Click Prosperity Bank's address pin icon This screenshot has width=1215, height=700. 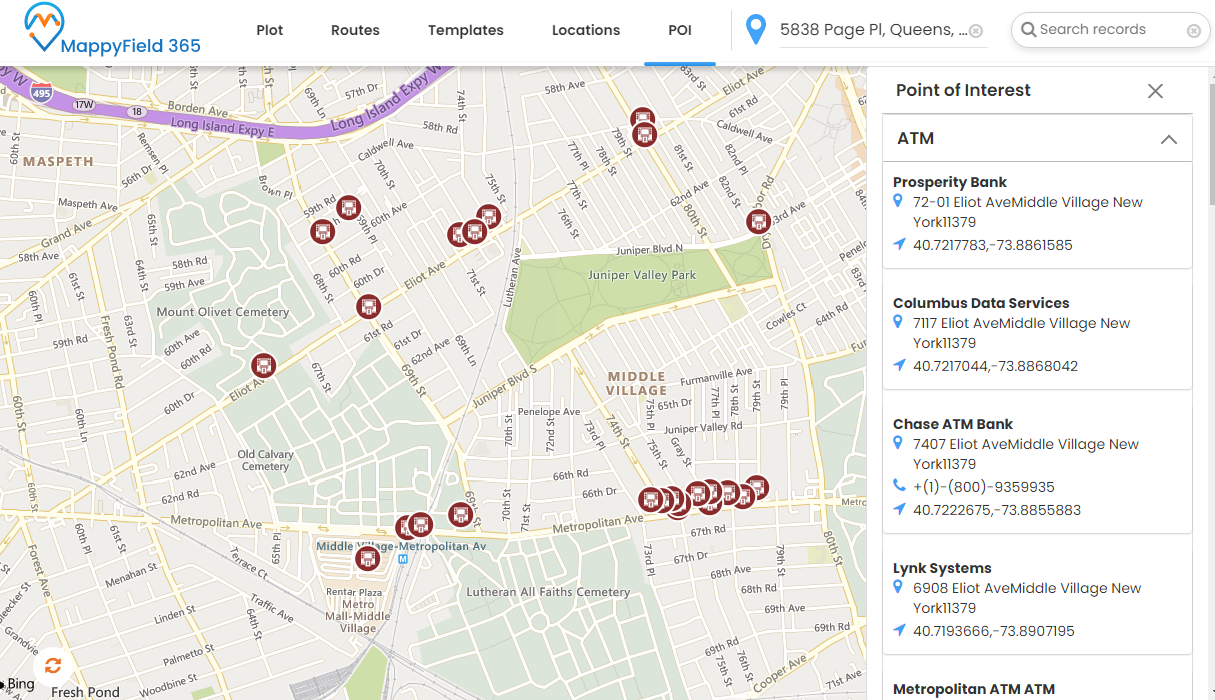coord(898,201)
